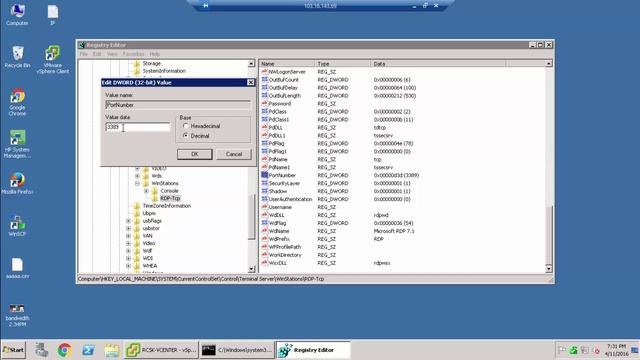Image resolution: width=640 pixels, height=360 pixels.
Task: Expand the Video tree node
Action: 129,243
